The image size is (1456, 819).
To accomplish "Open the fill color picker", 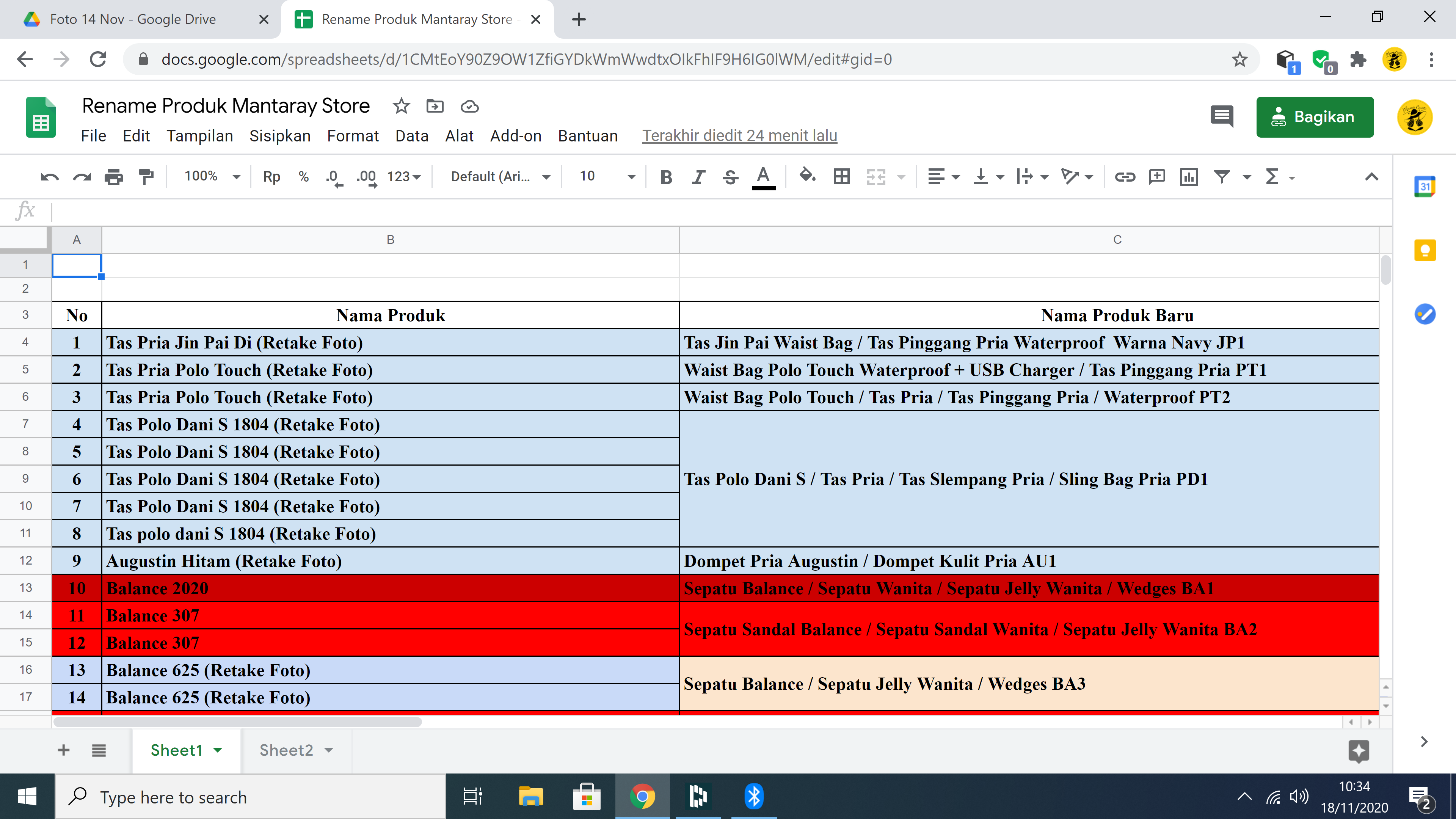I will tap(807, 177).
